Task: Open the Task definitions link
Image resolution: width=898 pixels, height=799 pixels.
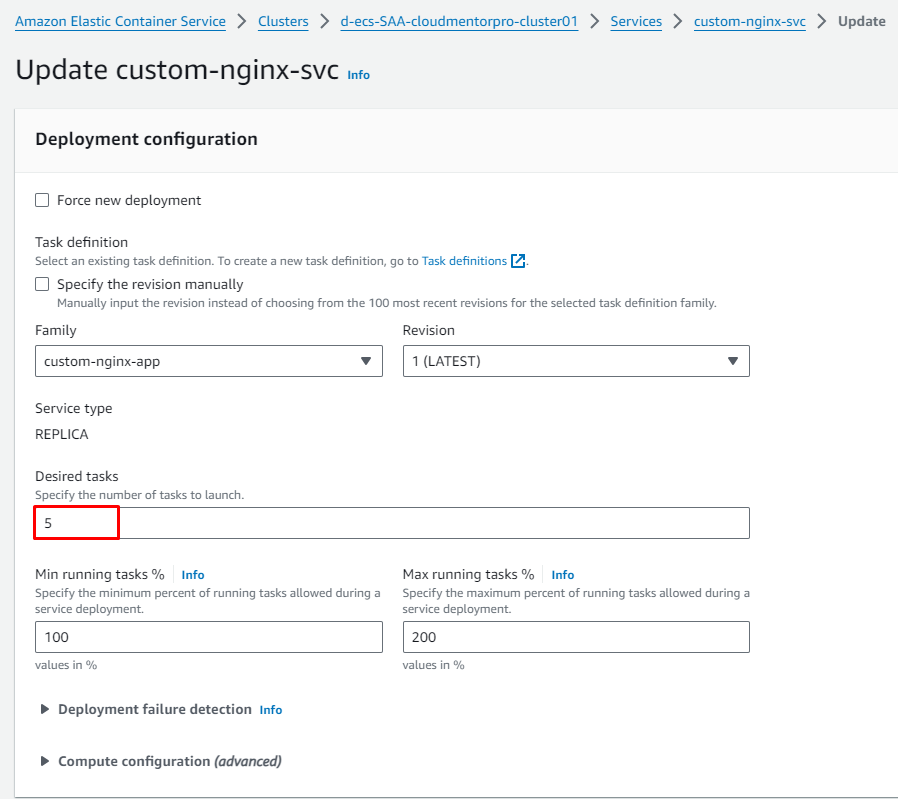Action: (x=464, y=261)
